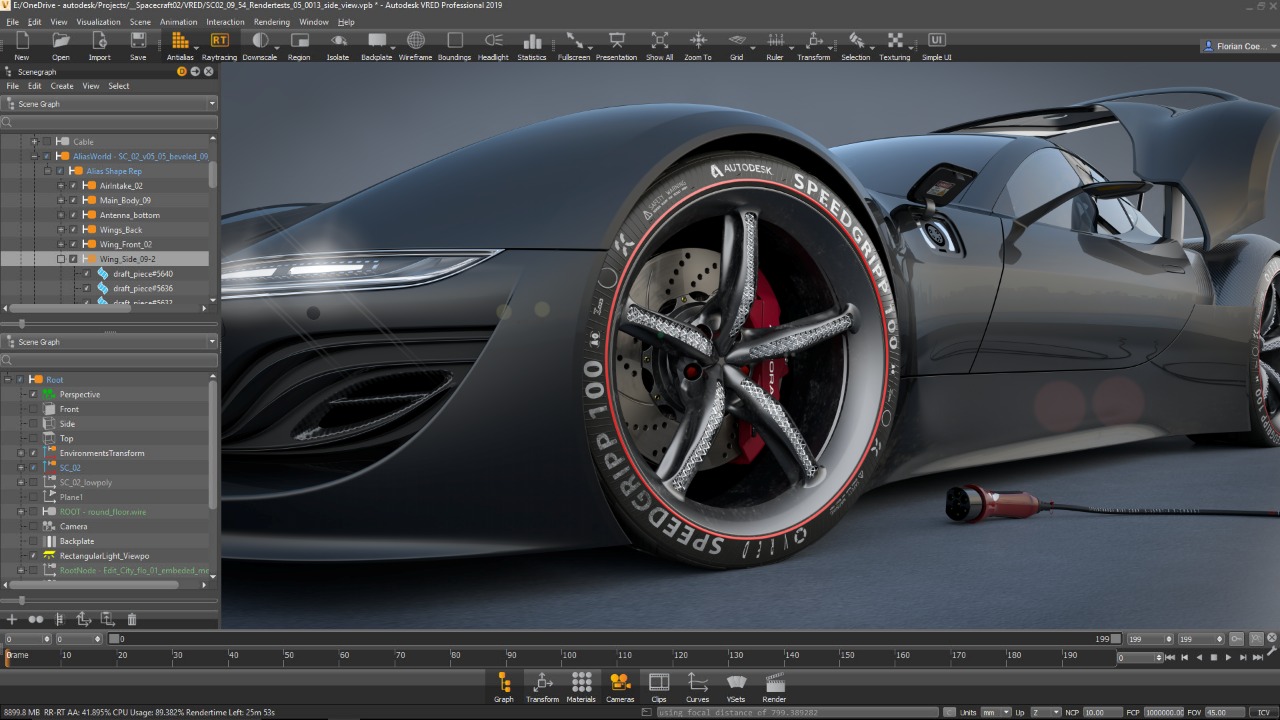Open the VSets module
This screenshot has height=720, width=1280.
point(736,687)
